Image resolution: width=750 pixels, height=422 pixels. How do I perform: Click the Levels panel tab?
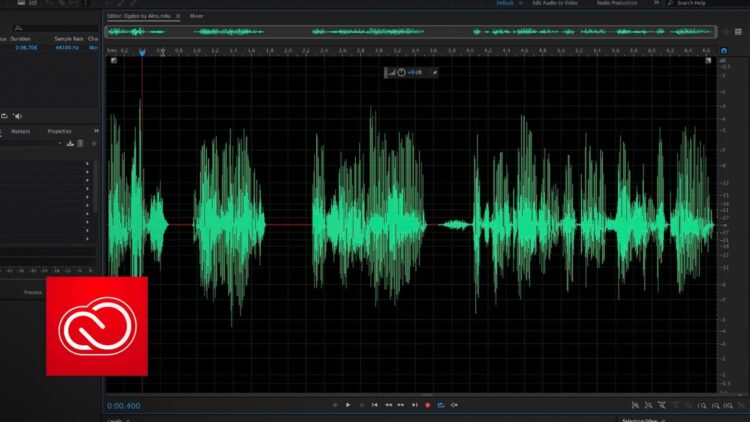pyautogui.click(x=114, y=420)
